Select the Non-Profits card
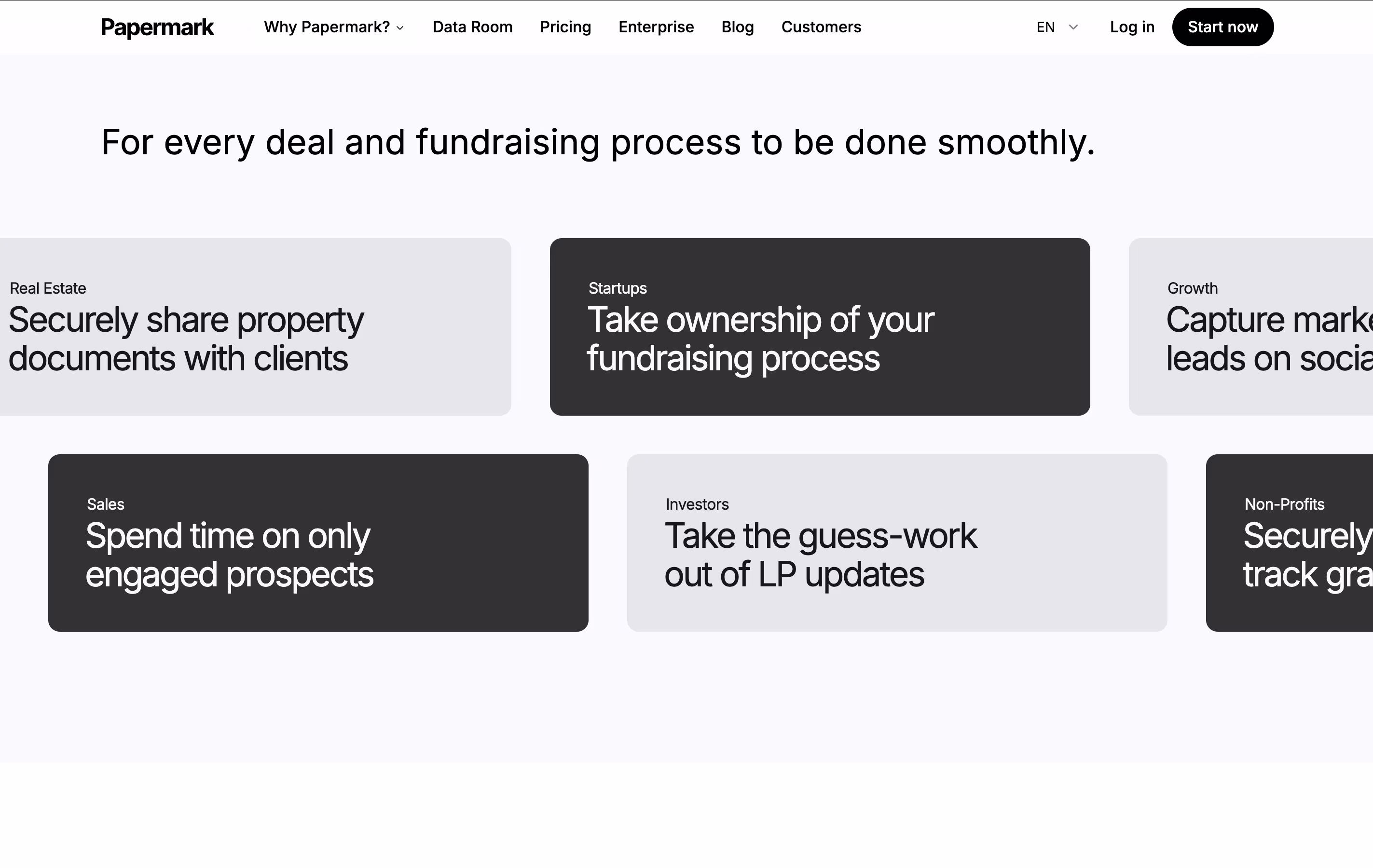 [x=1290, y=542]
